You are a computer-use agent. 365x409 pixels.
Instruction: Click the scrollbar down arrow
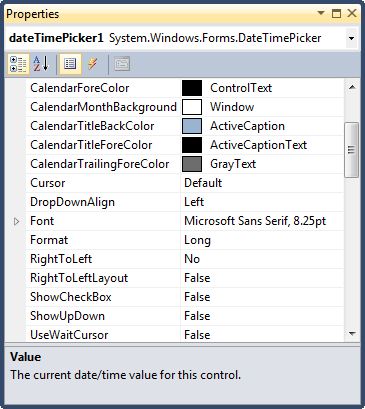[x=352, y=333]
